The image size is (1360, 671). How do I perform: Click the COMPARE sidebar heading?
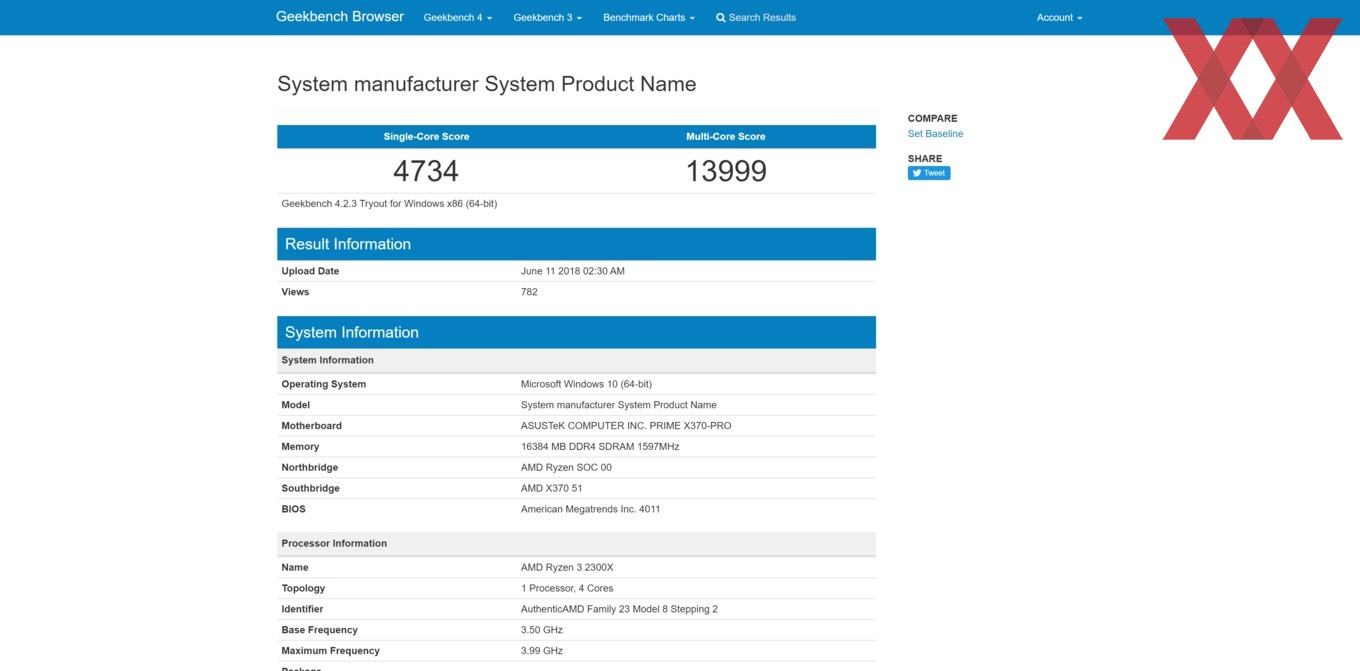click(933, 118)
